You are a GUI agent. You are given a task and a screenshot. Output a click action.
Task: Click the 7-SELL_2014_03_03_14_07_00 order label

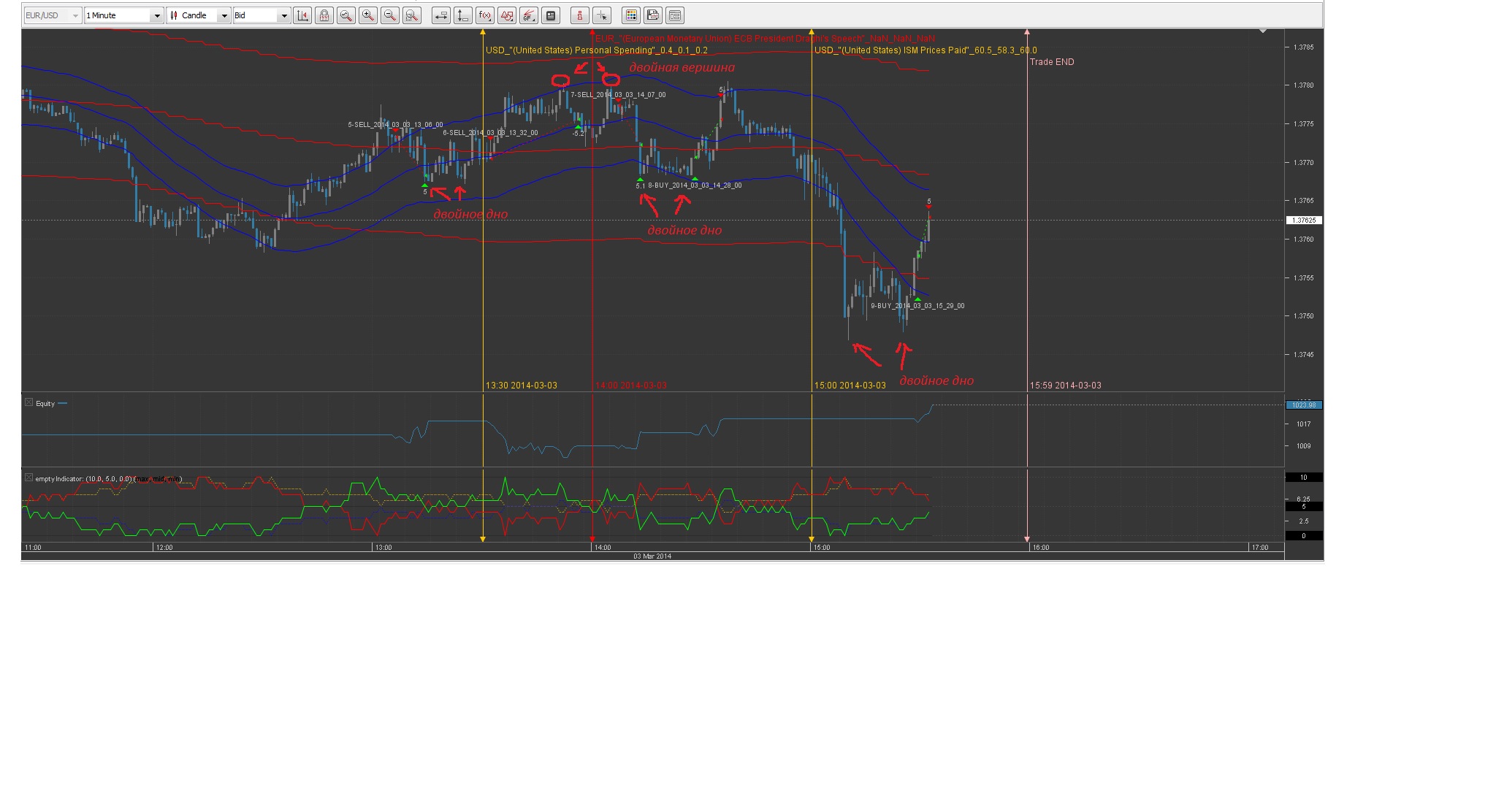(618, 95)
